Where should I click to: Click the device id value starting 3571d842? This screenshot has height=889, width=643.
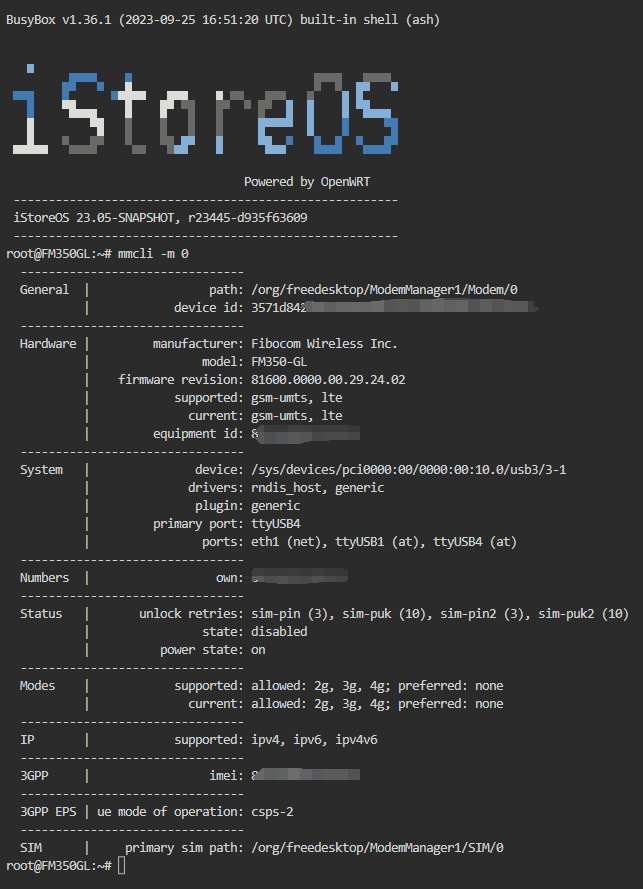(x=394, y=307)
